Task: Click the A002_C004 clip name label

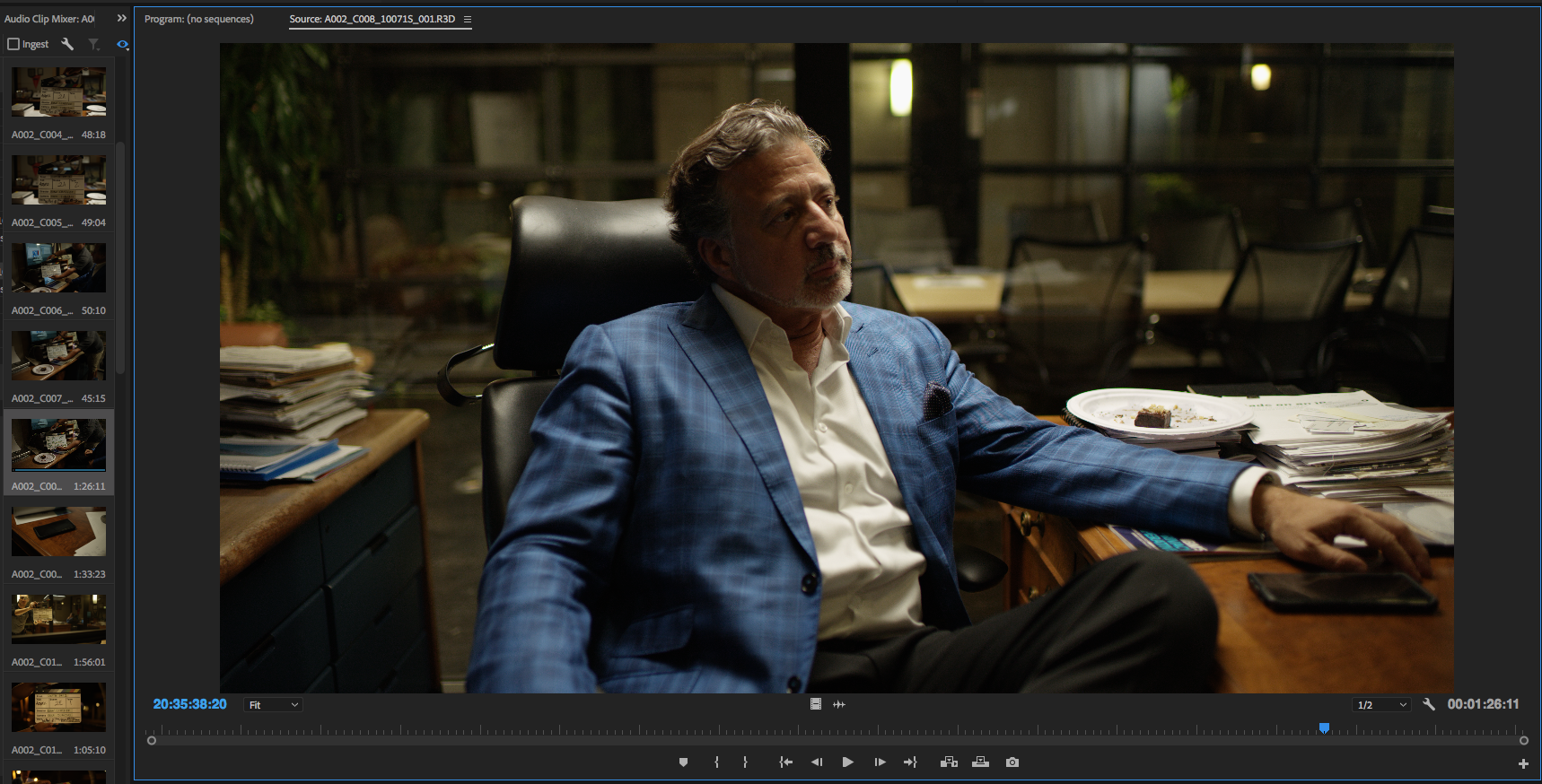Action: [x=42, y=135]
